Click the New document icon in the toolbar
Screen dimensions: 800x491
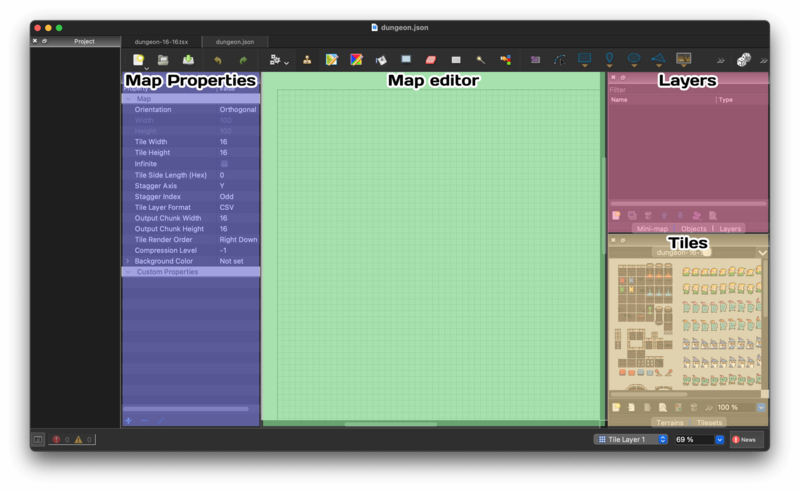(x=138, y=60)
